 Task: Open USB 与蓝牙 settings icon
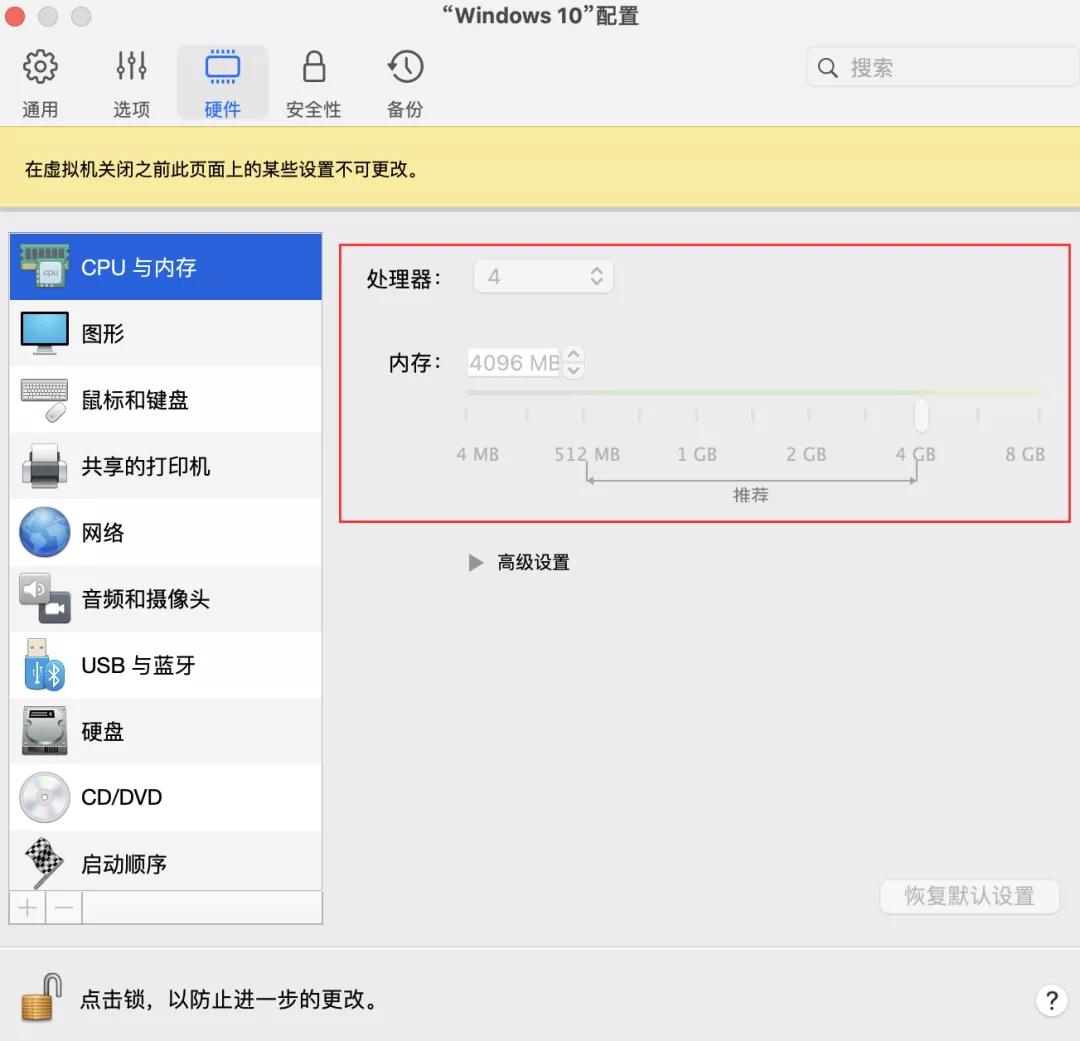click(x=44, y=665)
